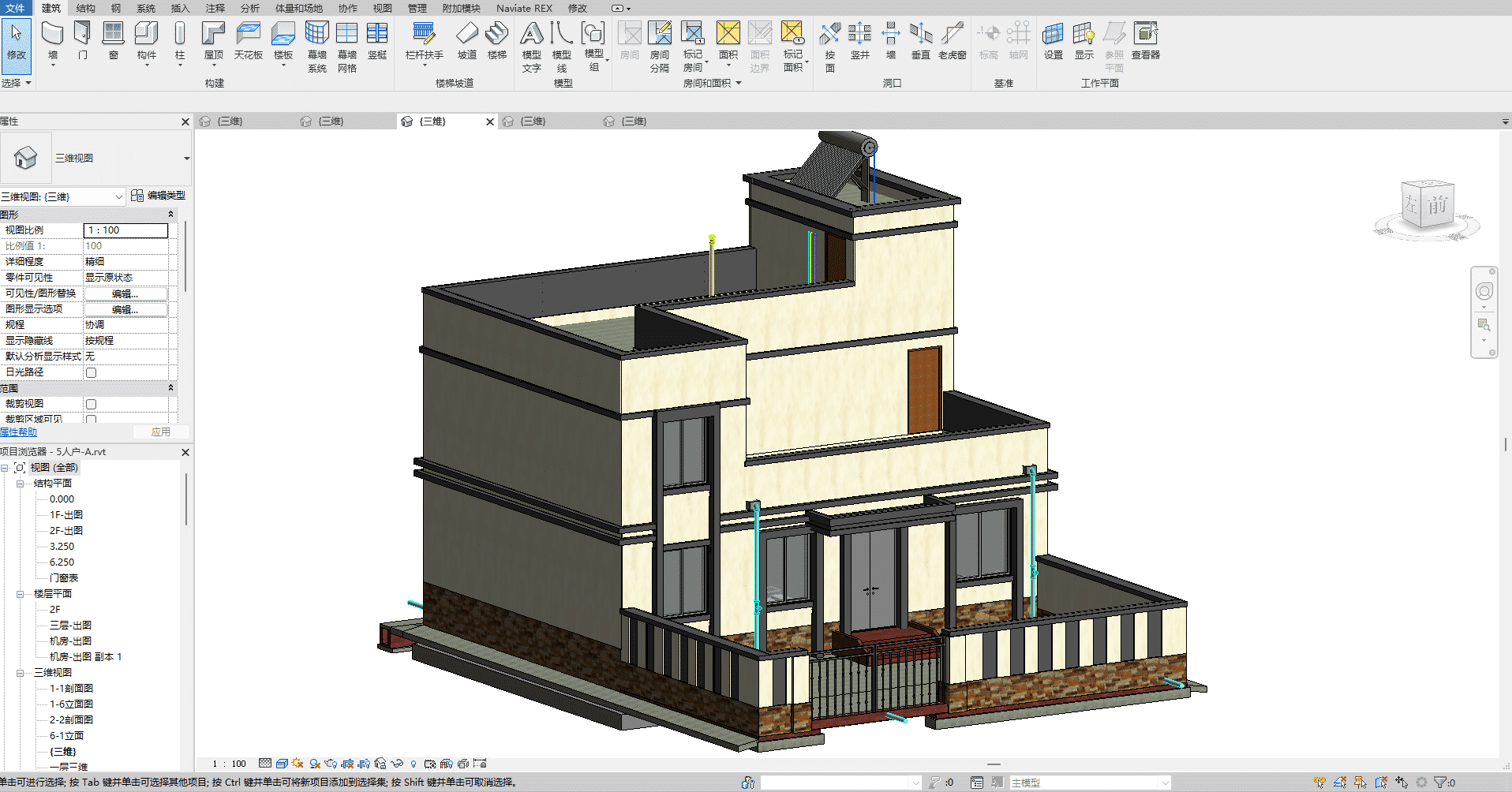Open the Structure (结构) ribbon tab
This screenshot has height=792, width=1512.
[x=86, y=8]
